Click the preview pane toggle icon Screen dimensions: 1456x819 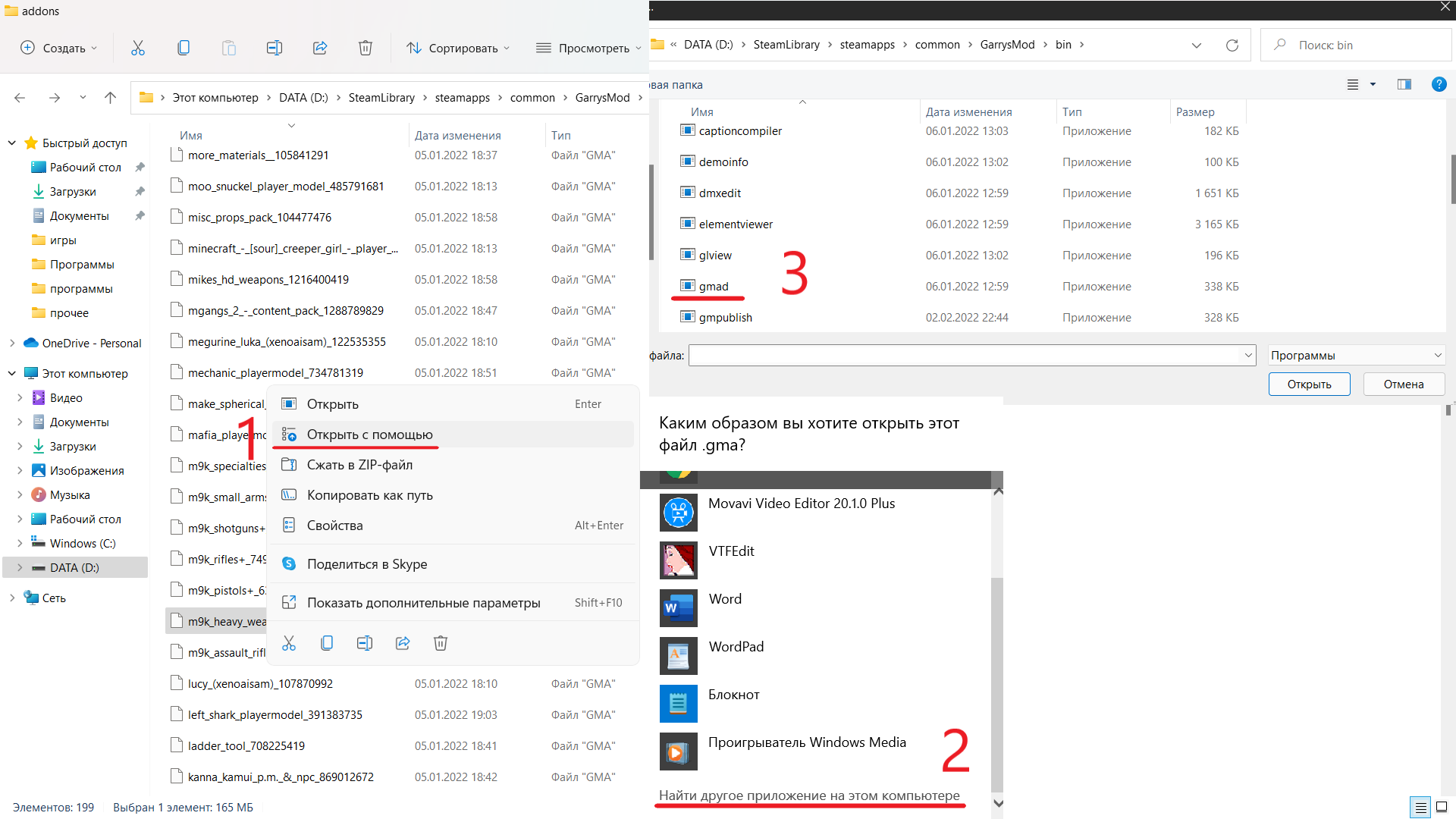1404,84
